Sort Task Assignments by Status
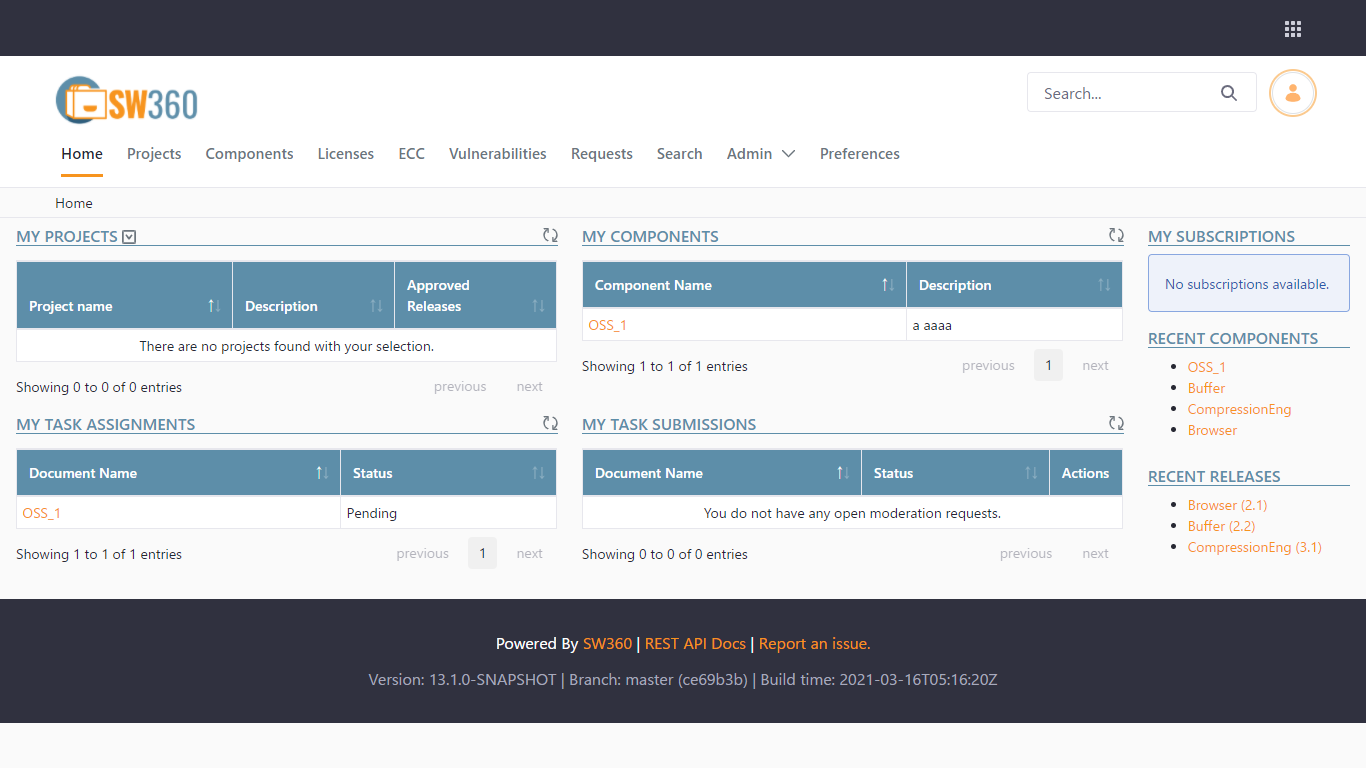The image size is (1366, 768). (449, 473)
